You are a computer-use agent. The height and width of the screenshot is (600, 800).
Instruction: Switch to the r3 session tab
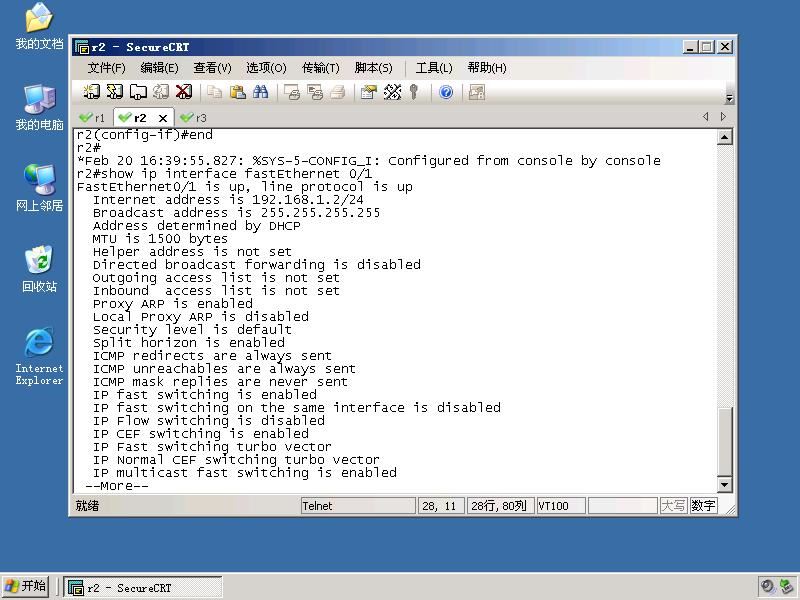coord(194,118)
